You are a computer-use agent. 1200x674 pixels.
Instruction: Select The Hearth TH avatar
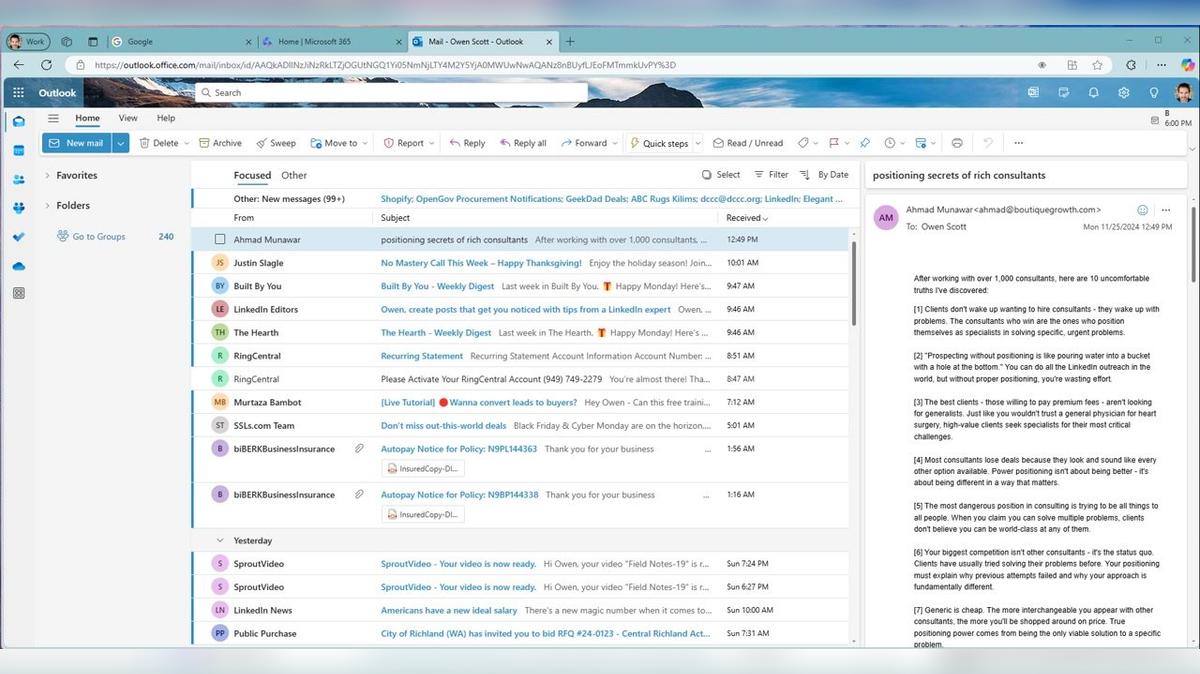[x=220, y=332]
